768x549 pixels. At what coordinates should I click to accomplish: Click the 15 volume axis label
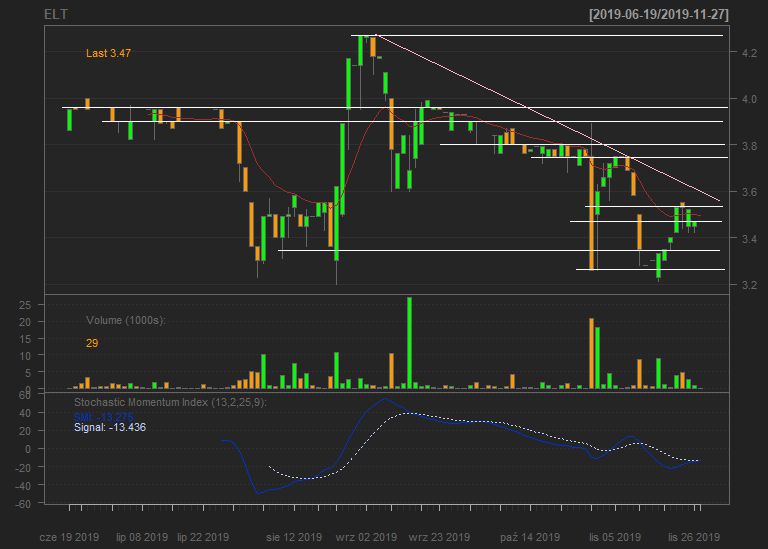[x=24, y=339]
